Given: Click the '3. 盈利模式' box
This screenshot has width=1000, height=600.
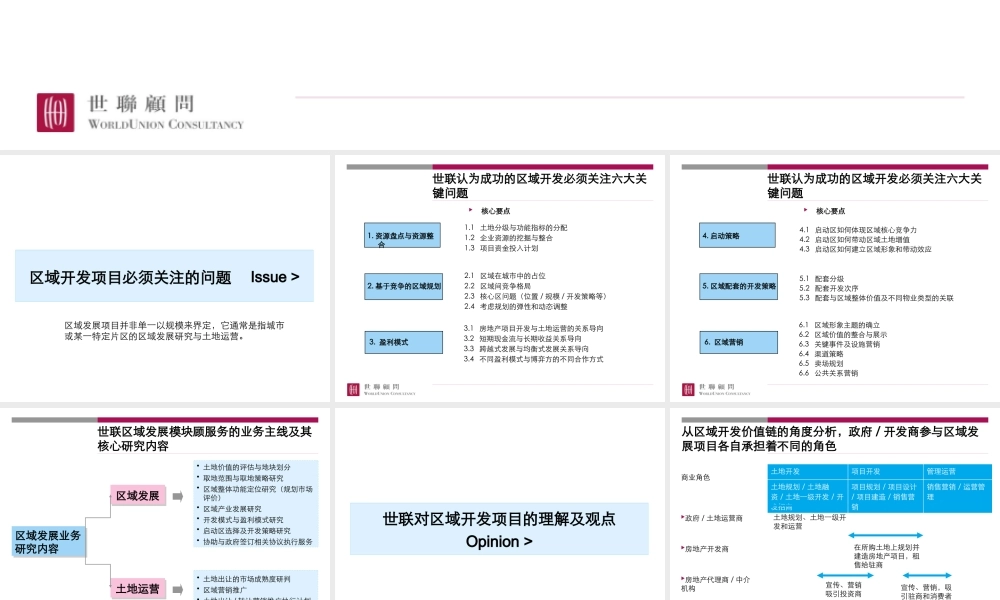Looking at the screenshot, I should (402, 342).
